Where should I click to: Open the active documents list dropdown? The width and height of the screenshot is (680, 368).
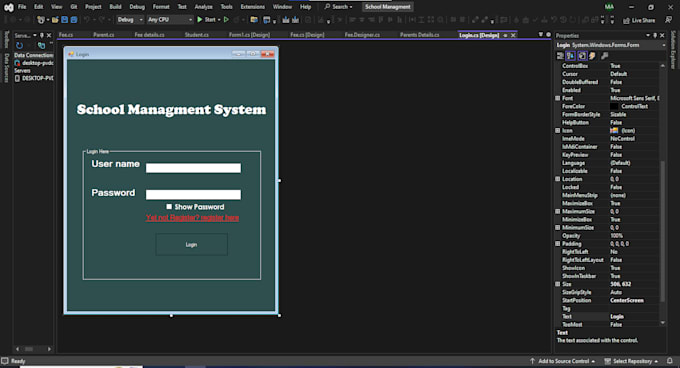tap(541, 34)
